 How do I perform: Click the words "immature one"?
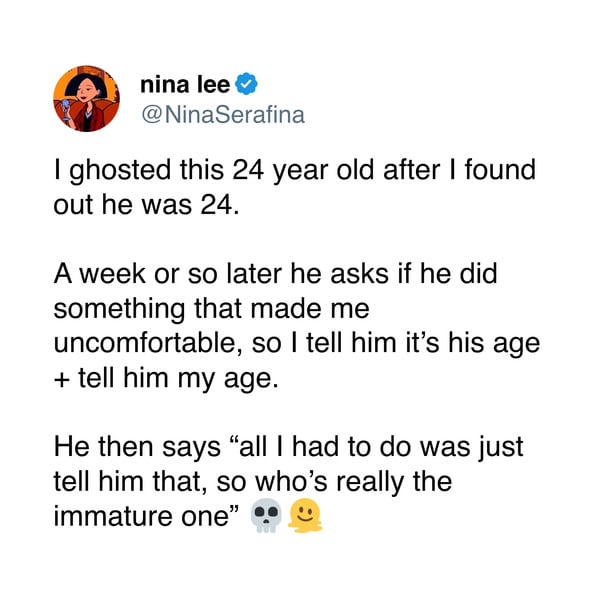[141, 517]
